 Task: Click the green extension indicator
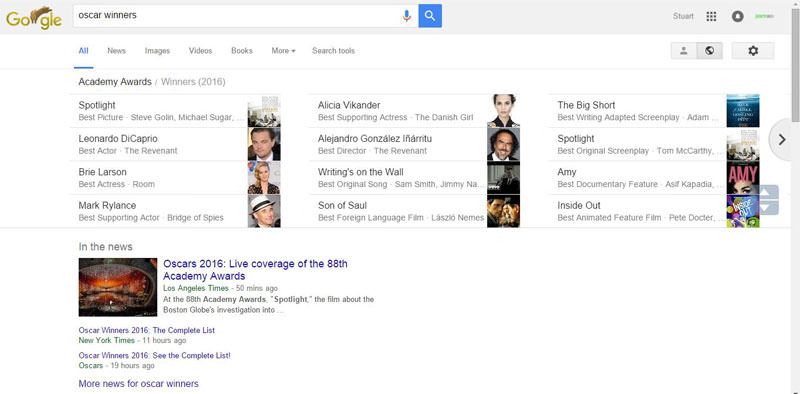click(x=764, y=16)
